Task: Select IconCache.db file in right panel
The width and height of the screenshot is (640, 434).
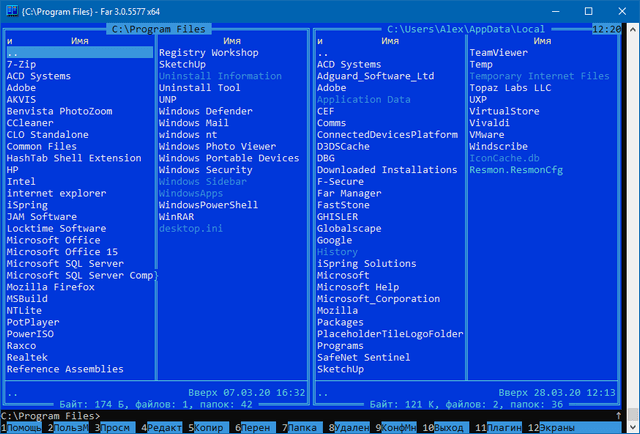Action: click(x=504, y=157)
